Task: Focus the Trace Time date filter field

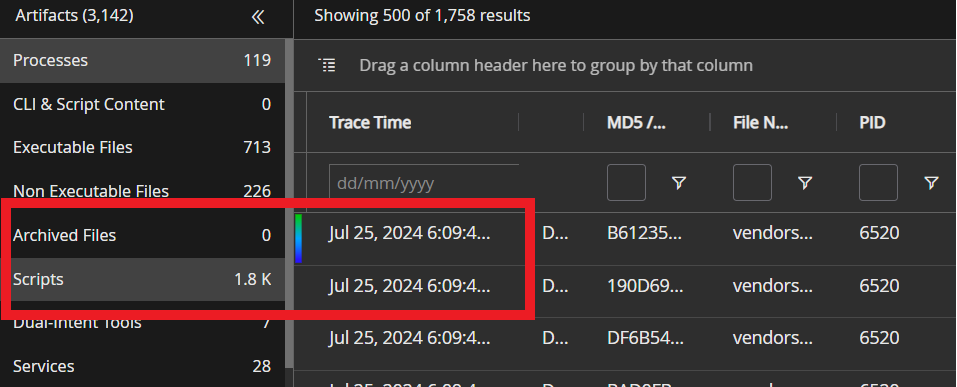Action: pyautogui.click(x=424, y=183)
